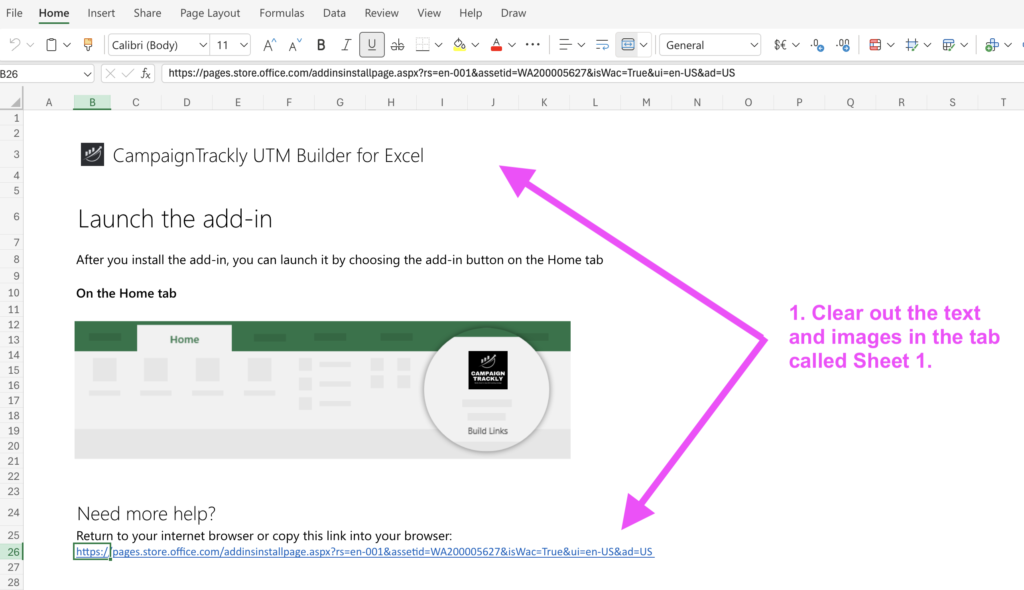This screenshot has width=1024, height=590.
Task: Expand the alignment options arrow
Action: [581, 45]
